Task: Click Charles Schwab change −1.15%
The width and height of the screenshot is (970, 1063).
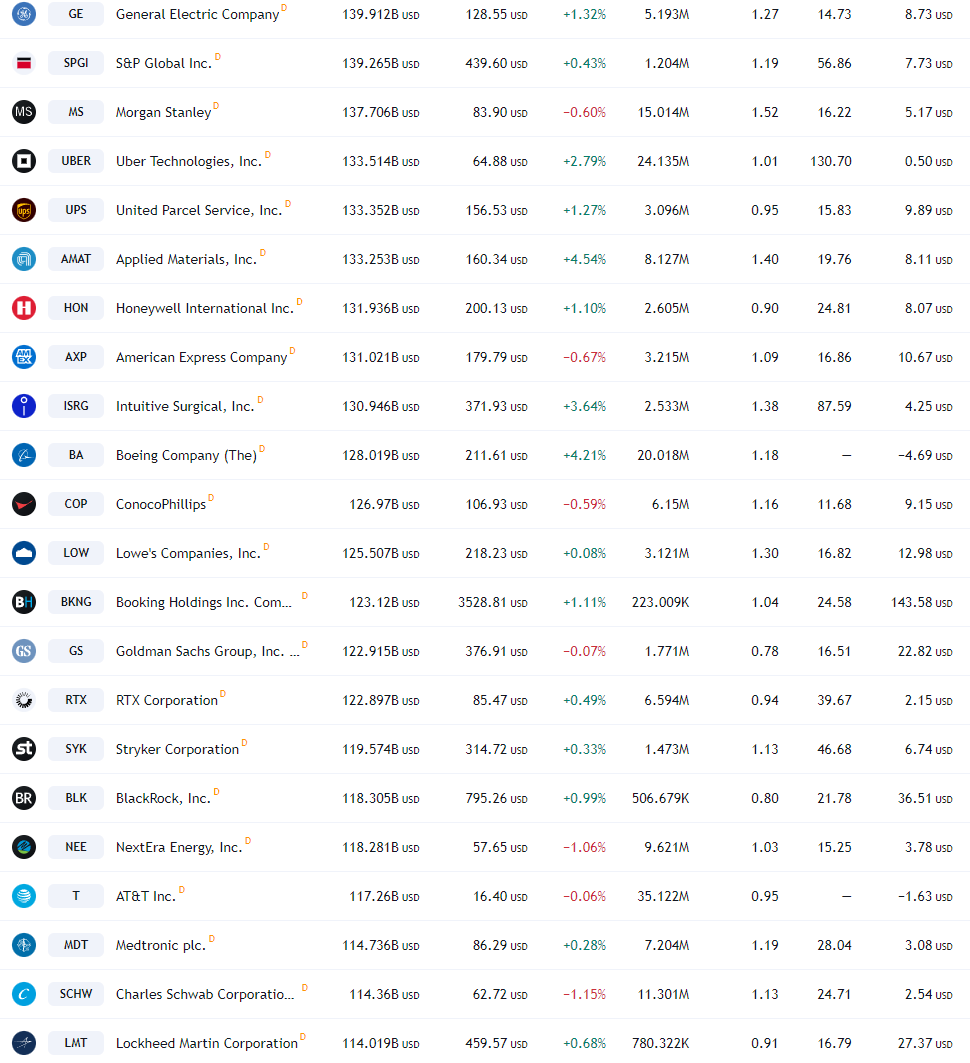Action: tap(584, 995)
